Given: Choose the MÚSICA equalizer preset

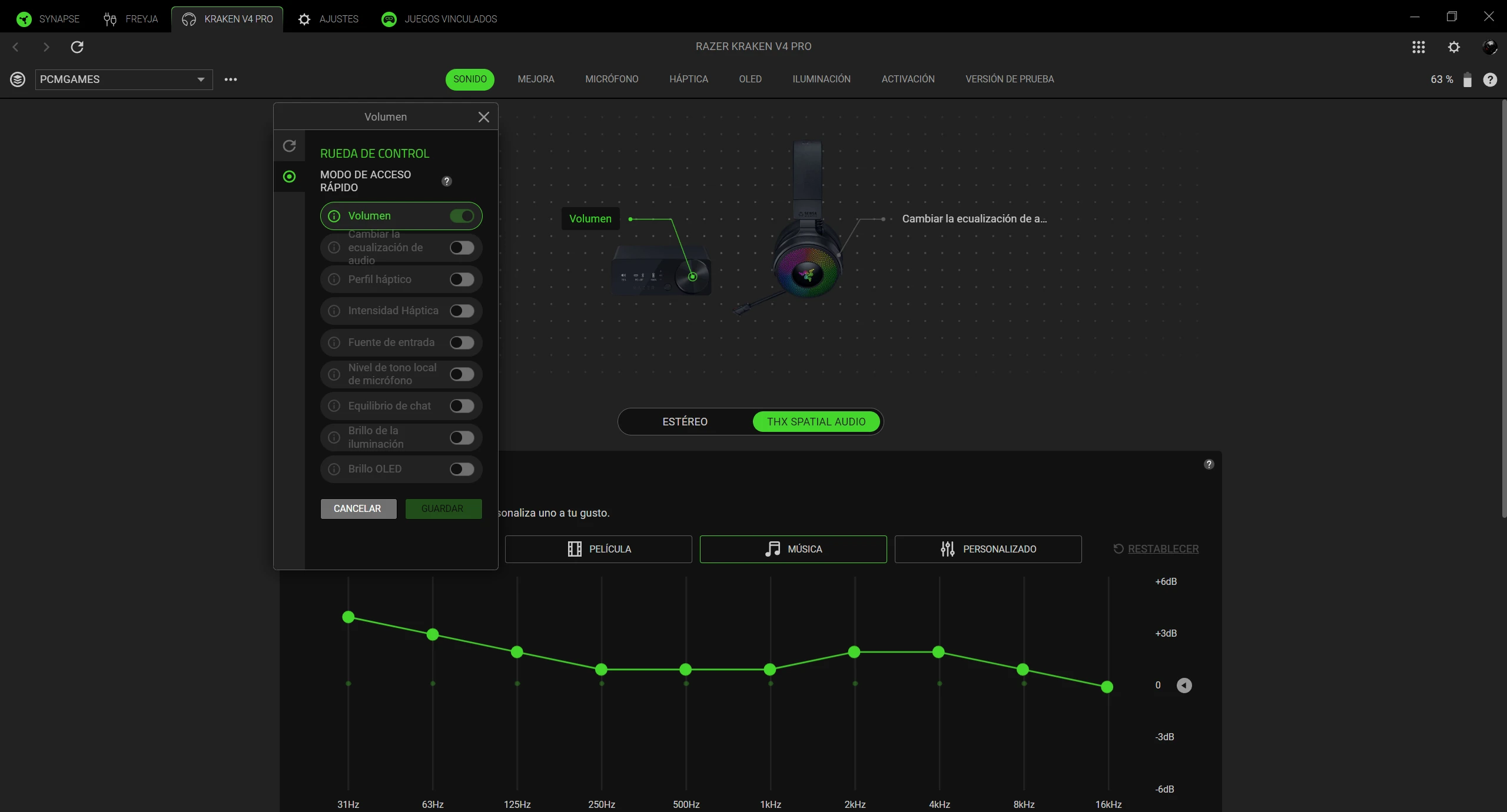Looking at the screenshot, I should [793, 549].
